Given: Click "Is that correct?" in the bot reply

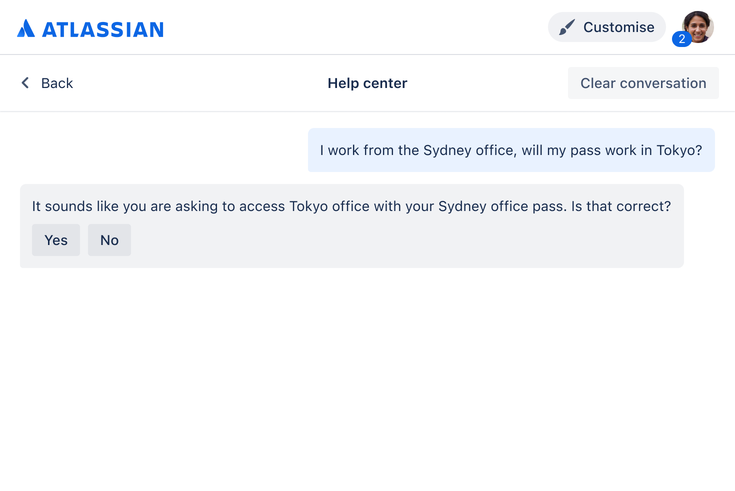Looking at the screenshot, I should coord(621,206).
